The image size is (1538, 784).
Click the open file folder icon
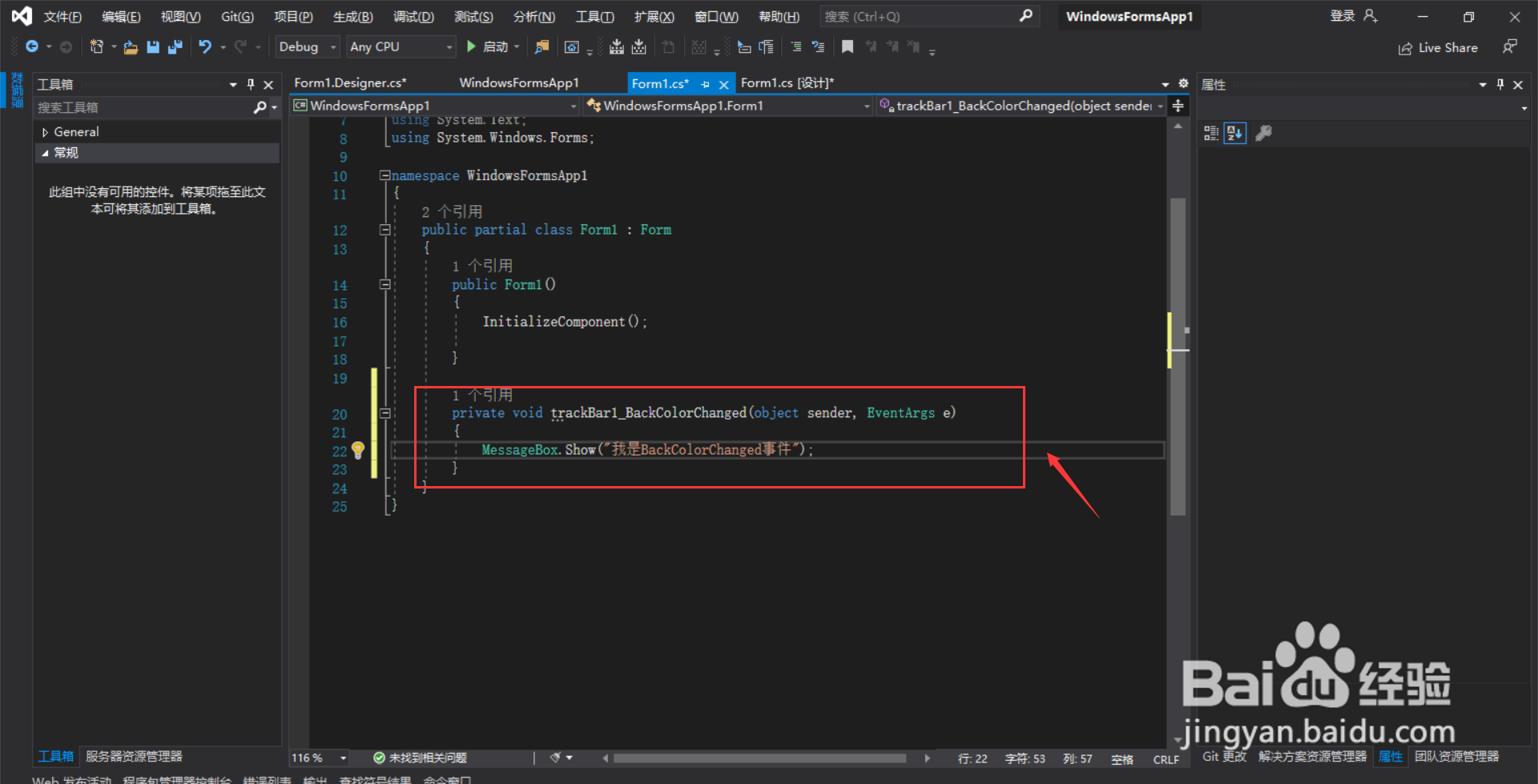131,47
